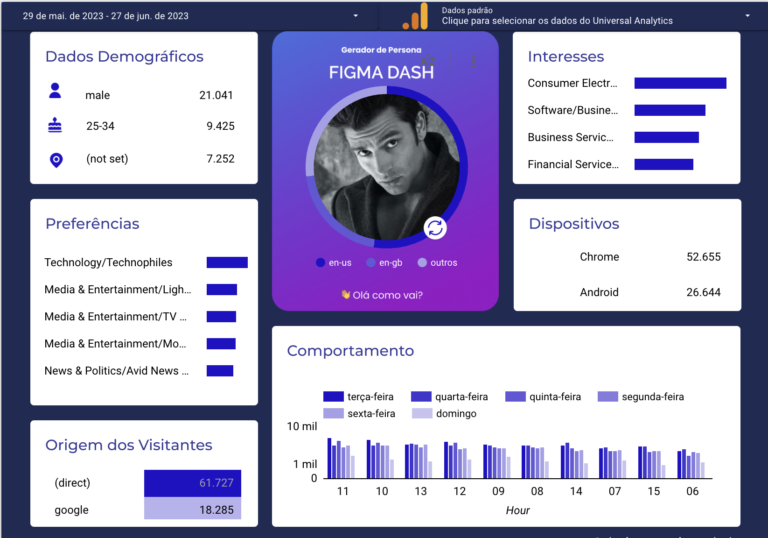The image size is (768, 538).
Task: Click the birthday cake age icon
Action: point(55,125)
